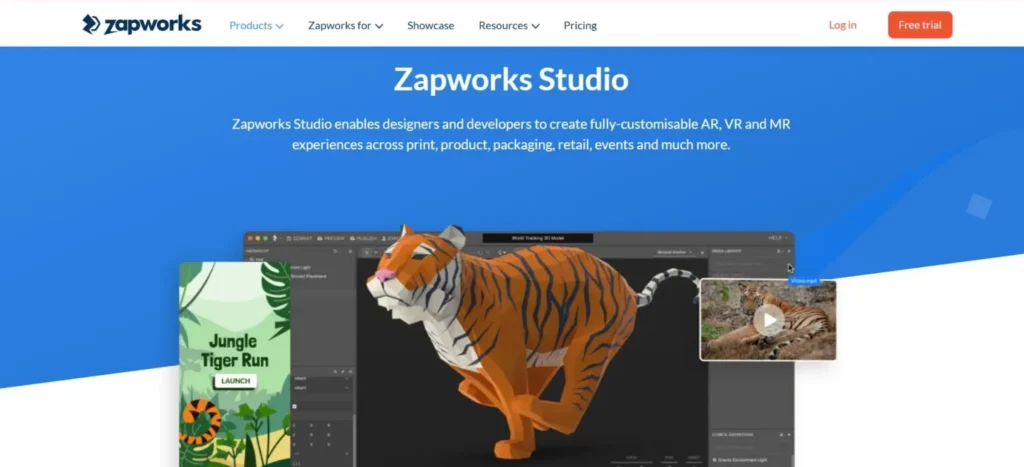The width and height of the screenshot is (1024, 467).
Task: Open the Pricing page
Action: (x=580, y=25)
